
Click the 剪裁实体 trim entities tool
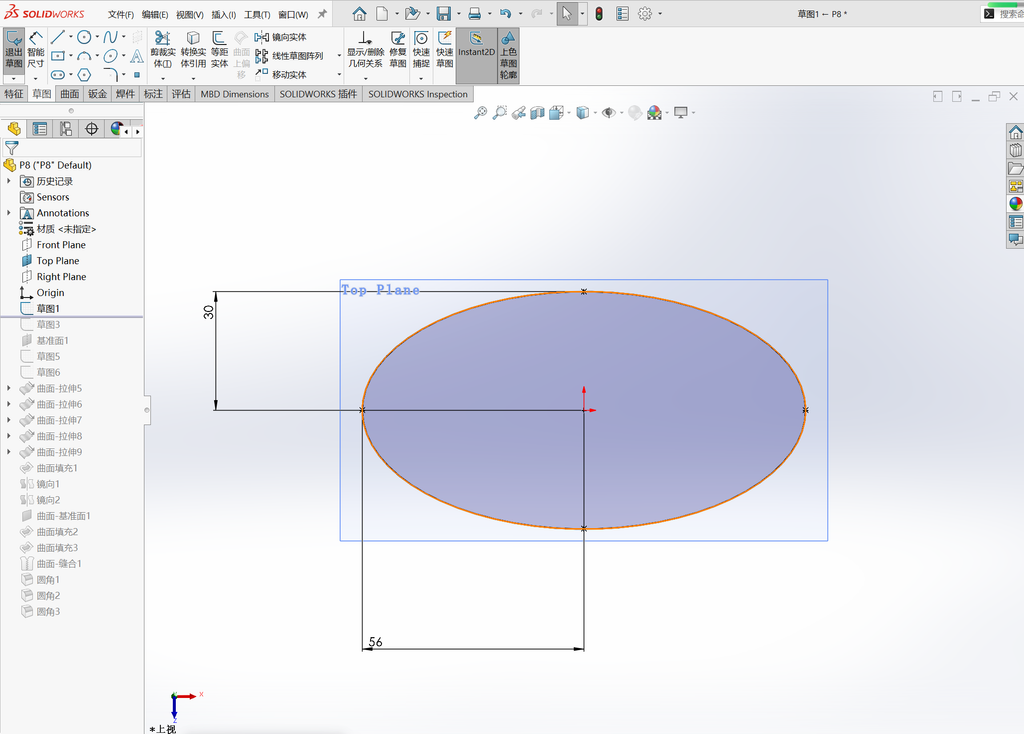pos(163,50)
